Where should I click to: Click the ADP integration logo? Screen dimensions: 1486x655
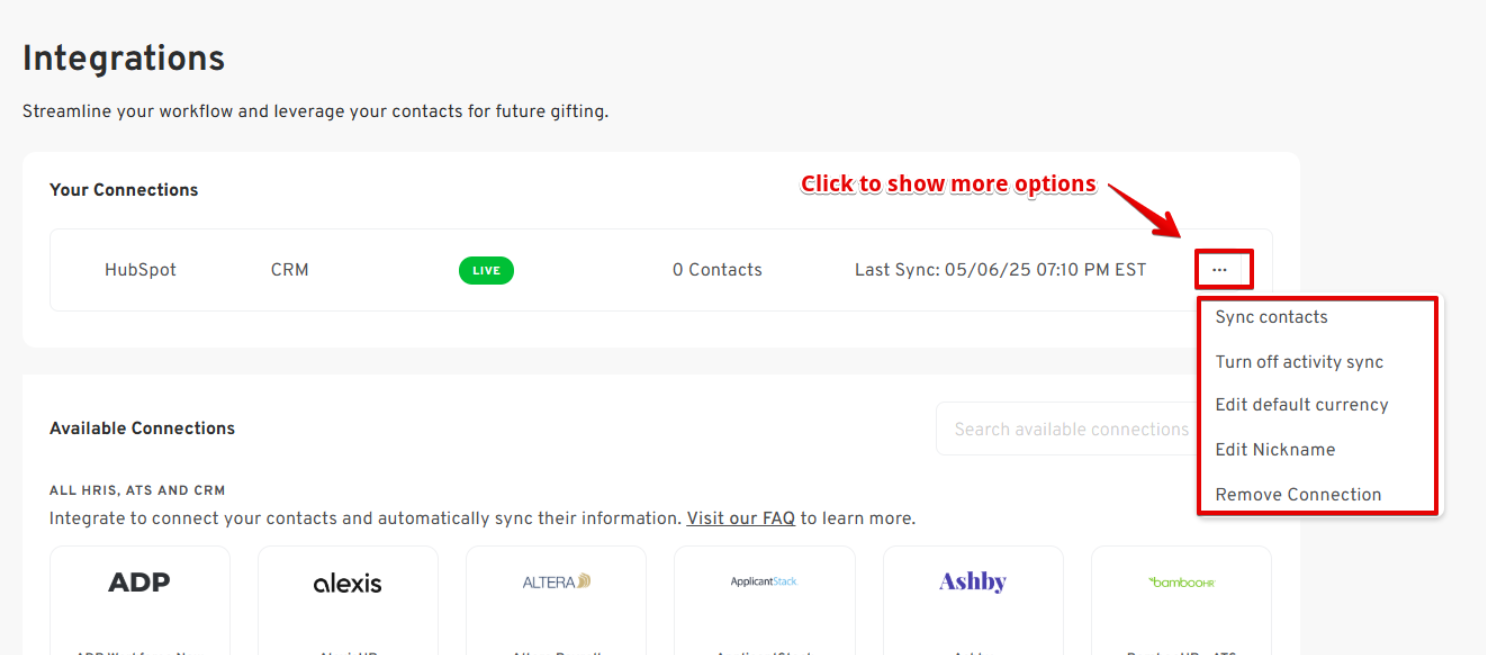coord(139,582)
